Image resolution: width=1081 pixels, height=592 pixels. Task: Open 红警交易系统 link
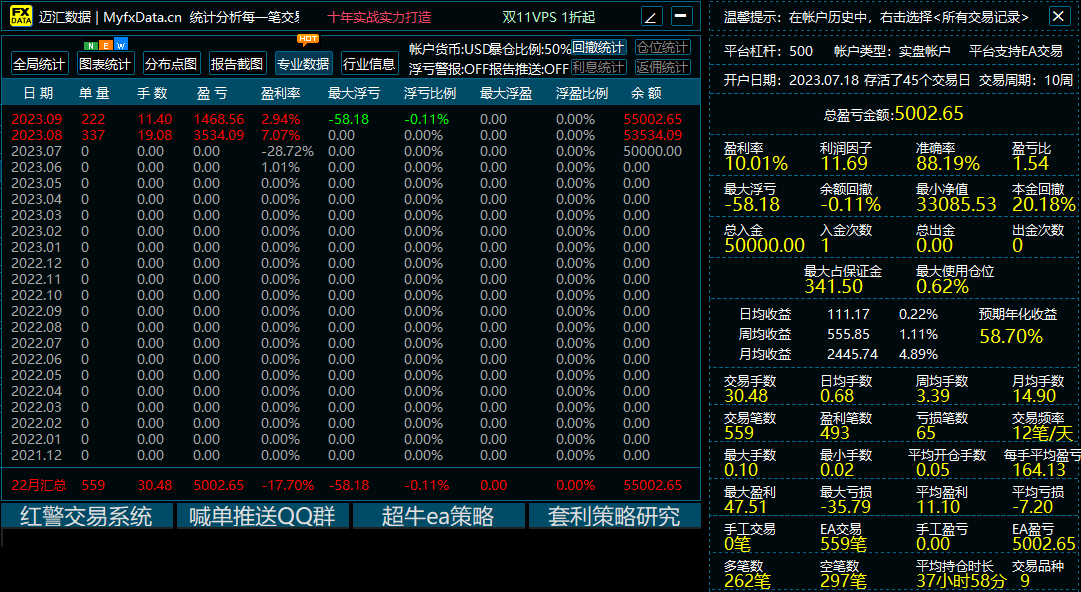(x=86, y=516)
